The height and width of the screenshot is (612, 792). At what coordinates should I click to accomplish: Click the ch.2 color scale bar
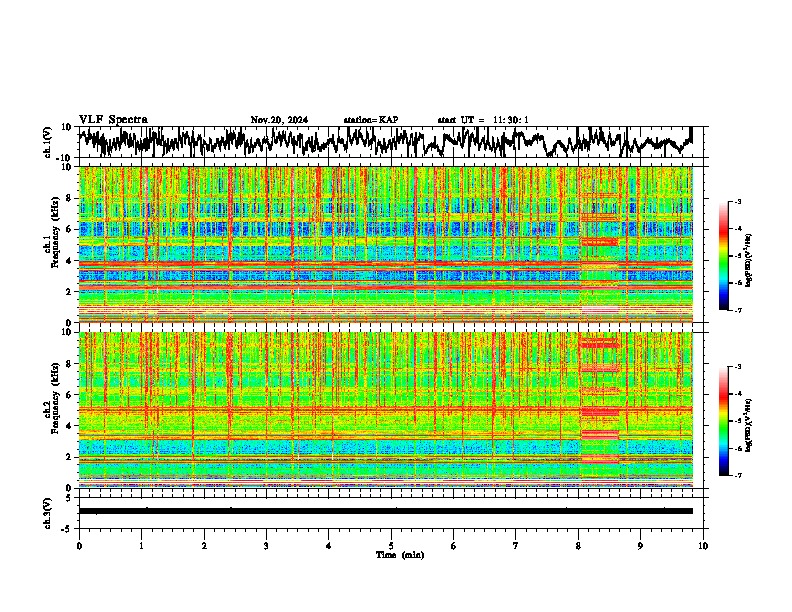pos(723,421)
